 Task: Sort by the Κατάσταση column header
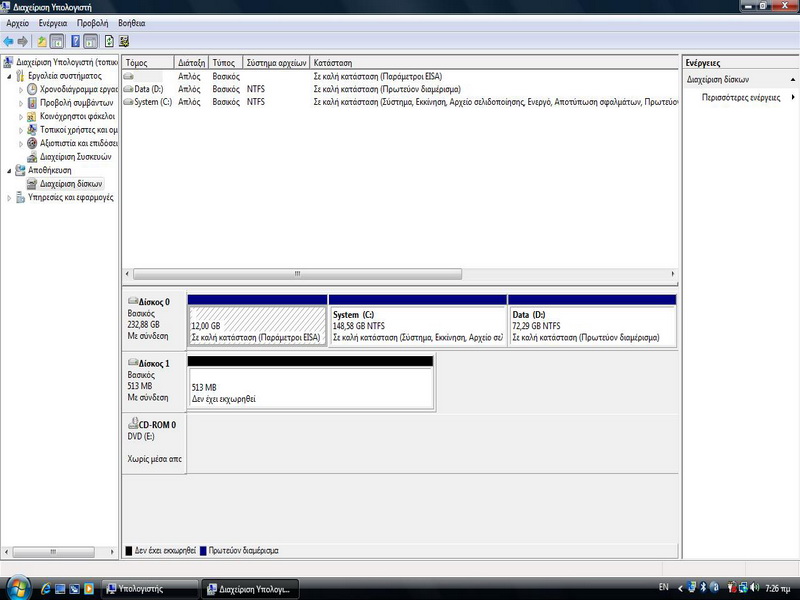click(x=494, y=63)
